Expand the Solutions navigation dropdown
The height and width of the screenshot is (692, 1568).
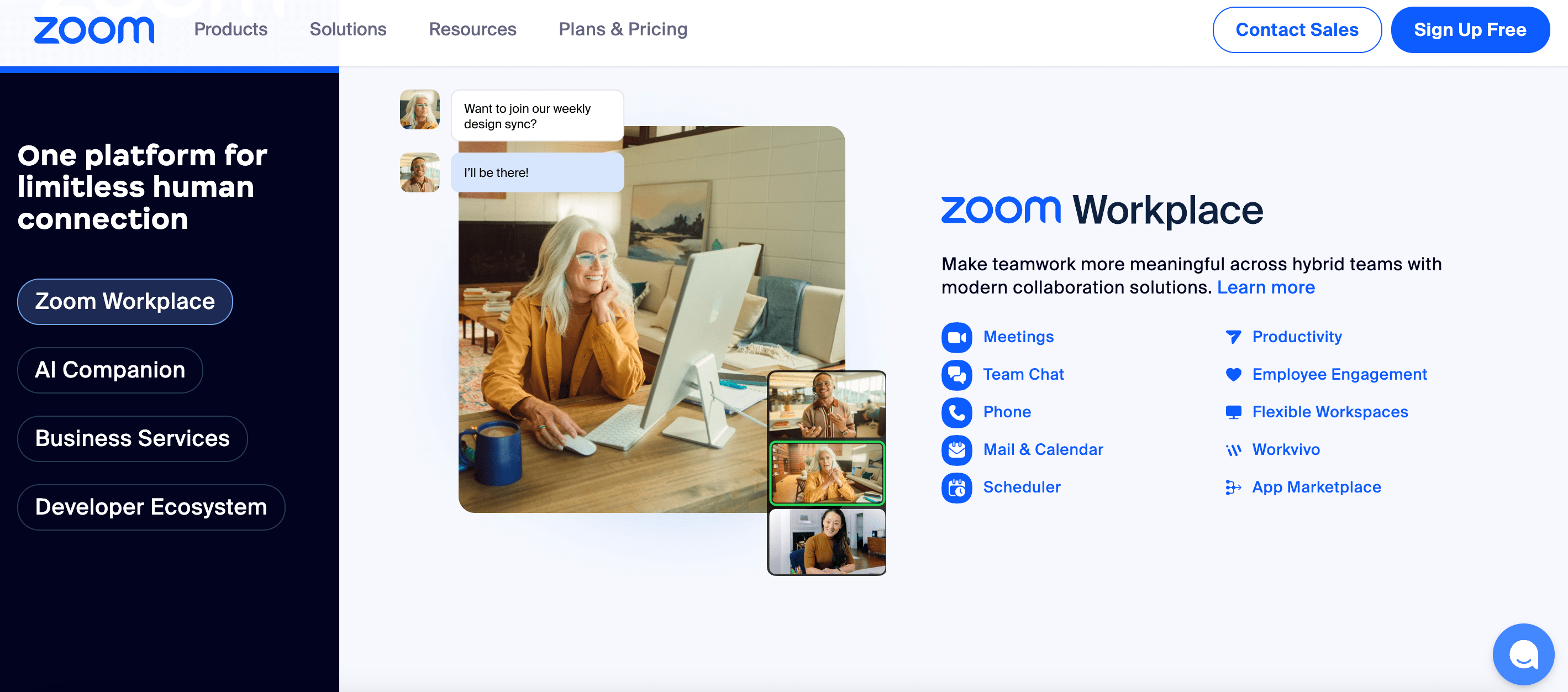click(349, 29)
